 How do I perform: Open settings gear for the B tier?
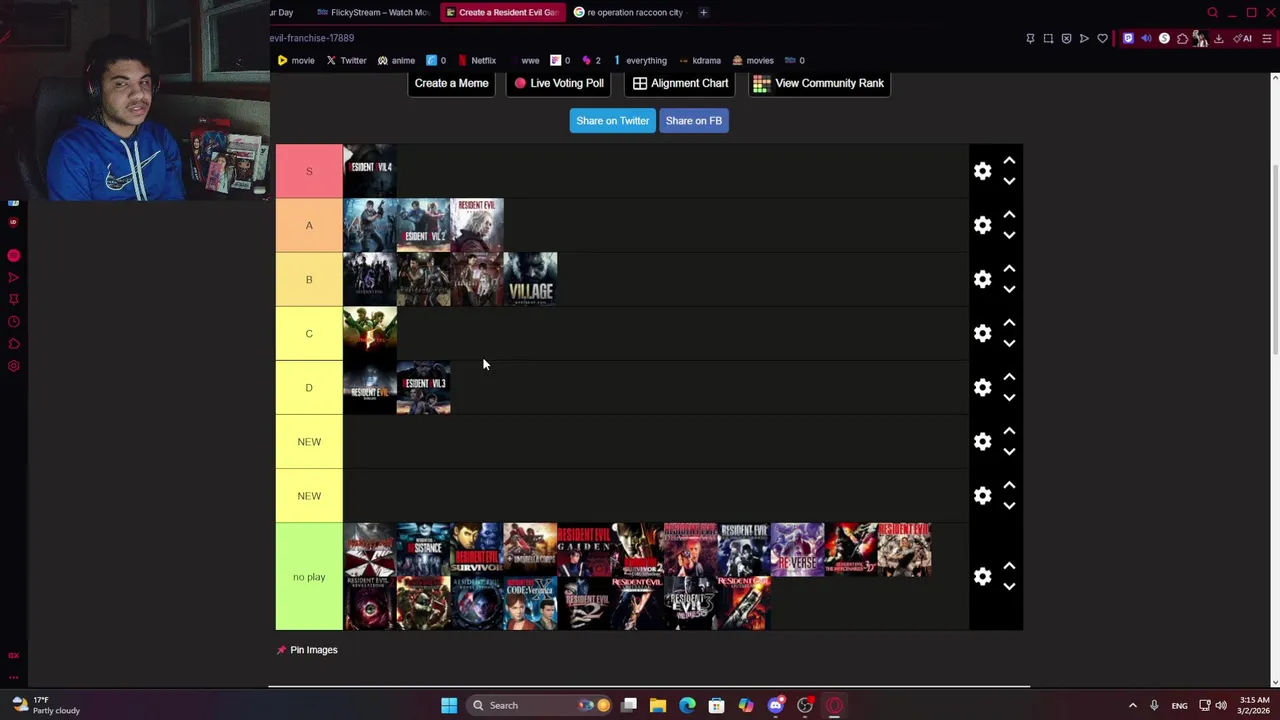pos(982,279)
